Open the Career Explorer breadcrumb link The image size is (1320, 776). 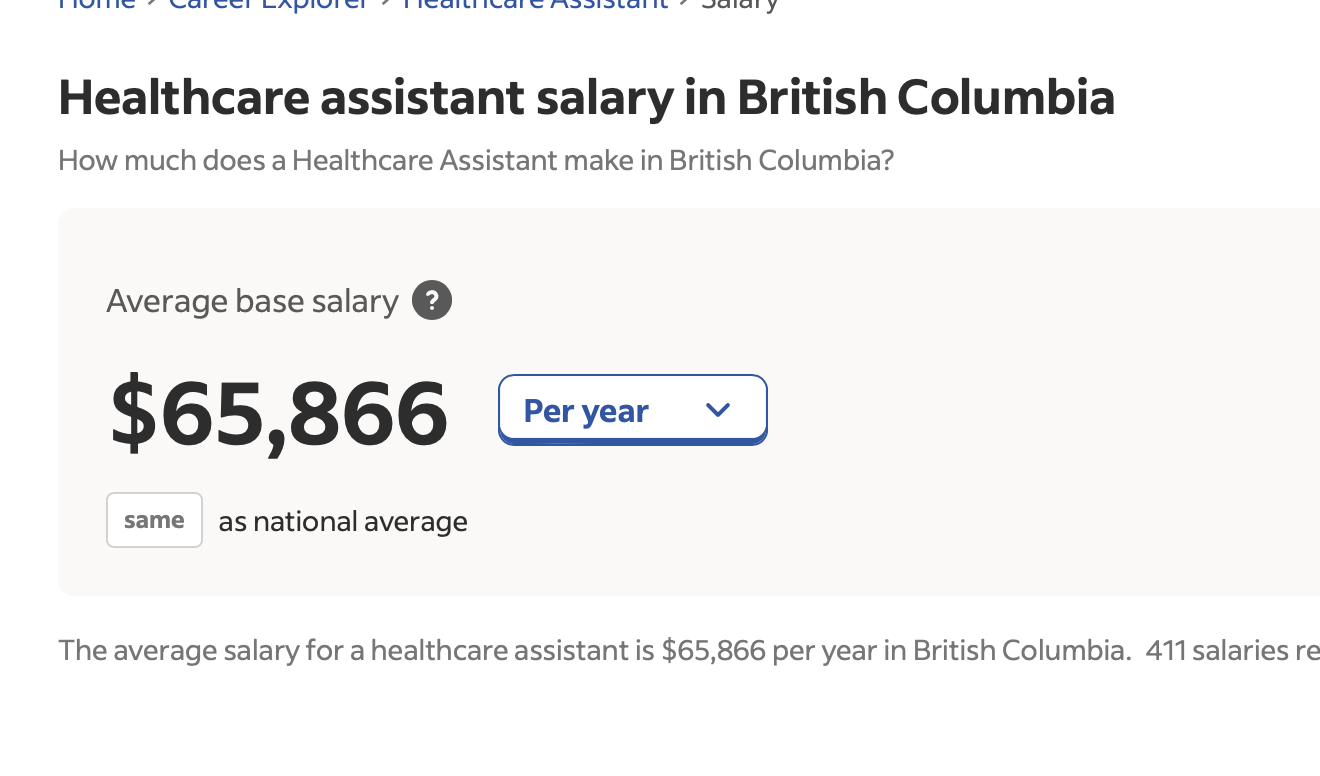point(269,5)
